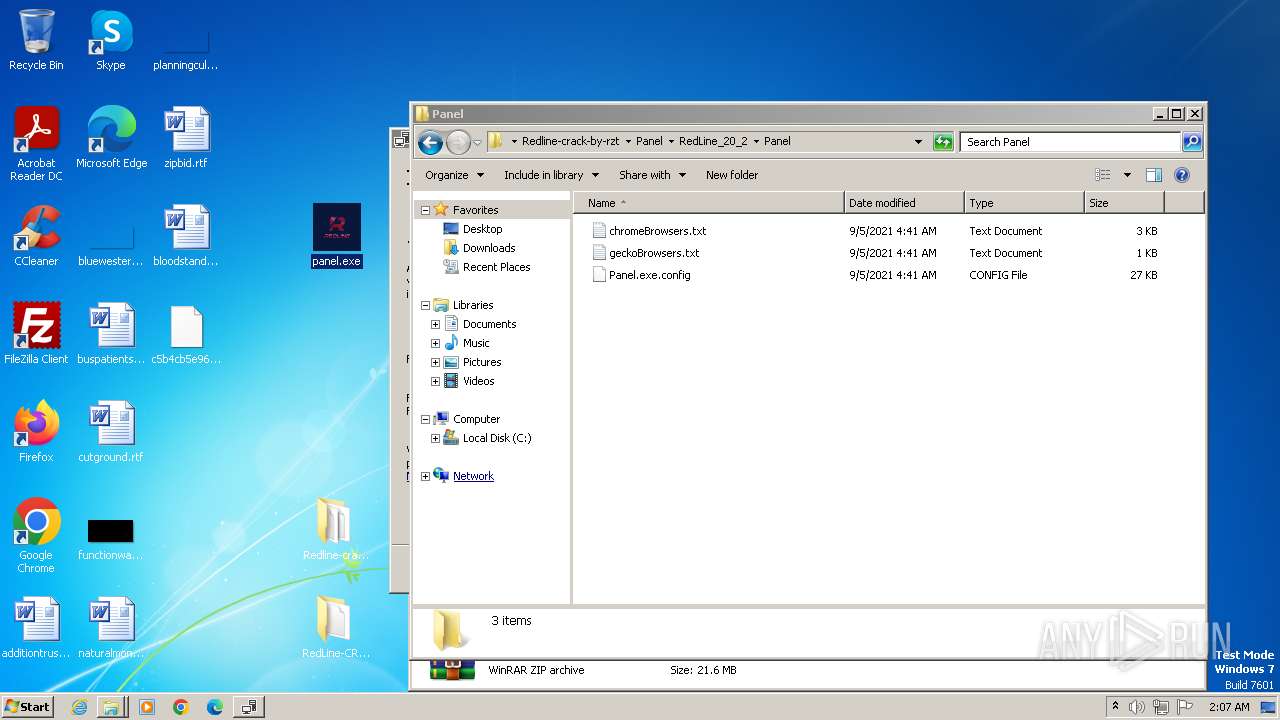This screenshot has width=1280, height=720.
Task: Open cutground.rtf document icon
Action: tap(111, 431)
